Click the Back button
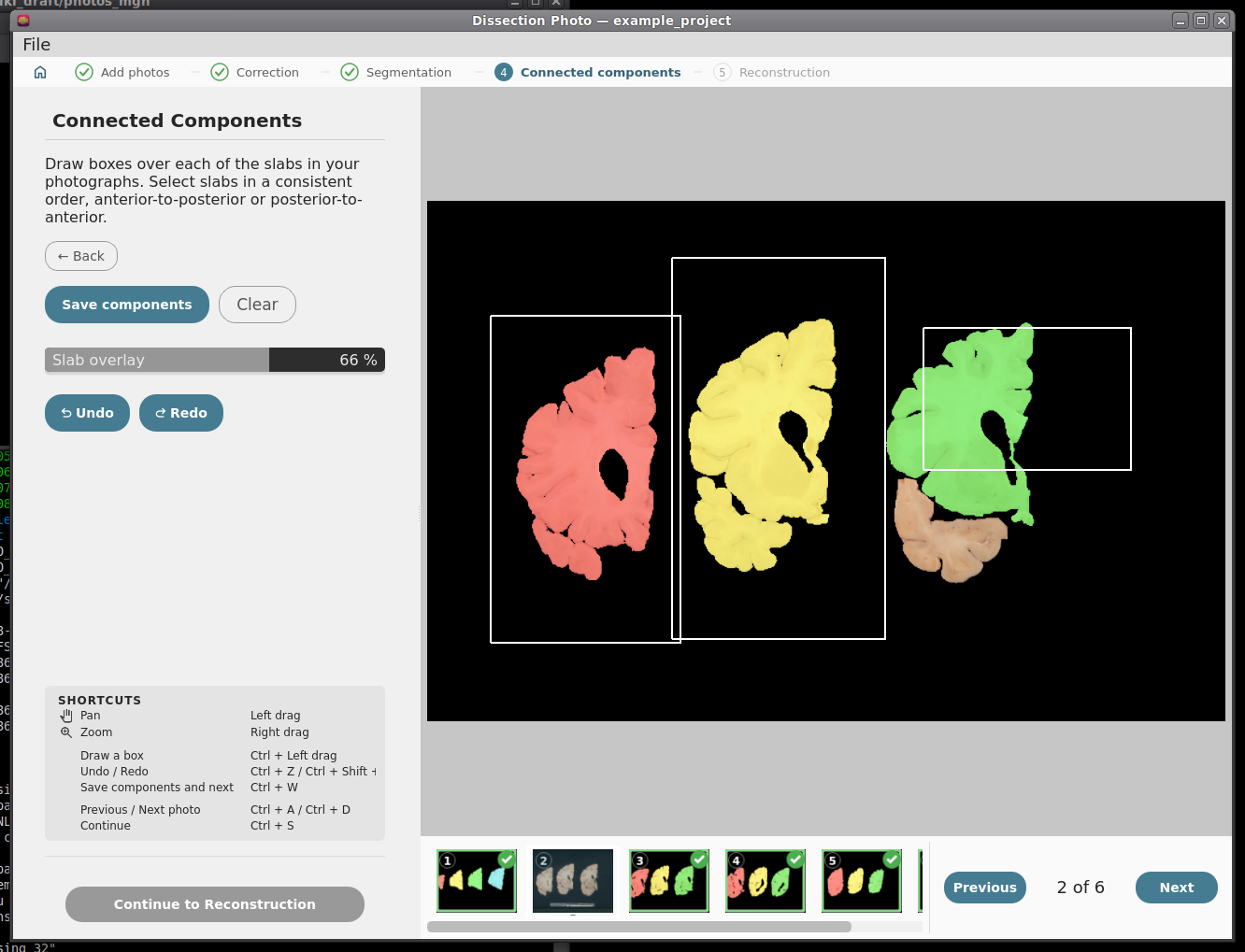Screen dimensions: 1245x952 pos(81,256)
